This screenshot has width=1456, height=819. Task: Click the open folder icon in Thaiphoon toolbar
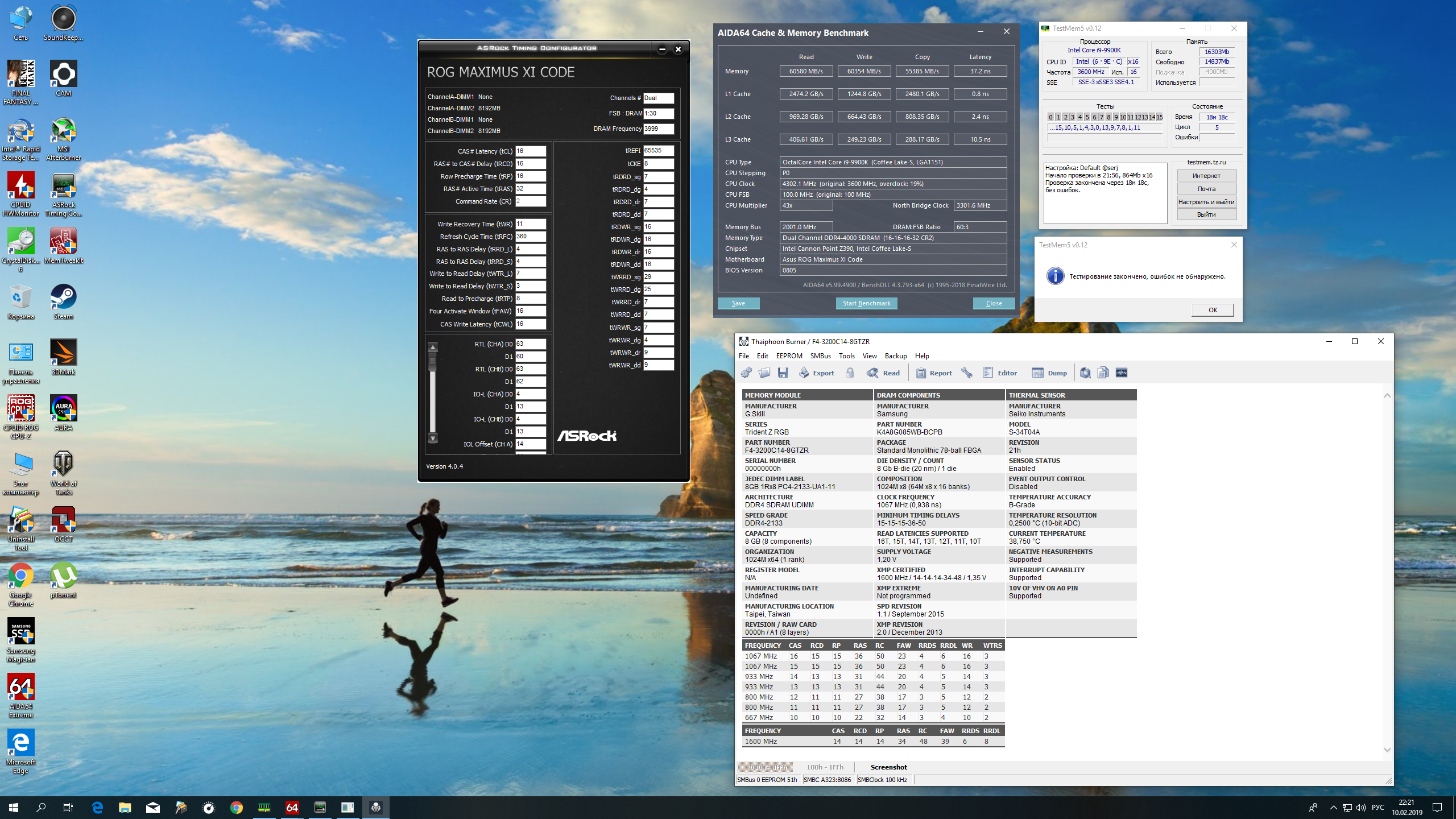click(764, 373)
